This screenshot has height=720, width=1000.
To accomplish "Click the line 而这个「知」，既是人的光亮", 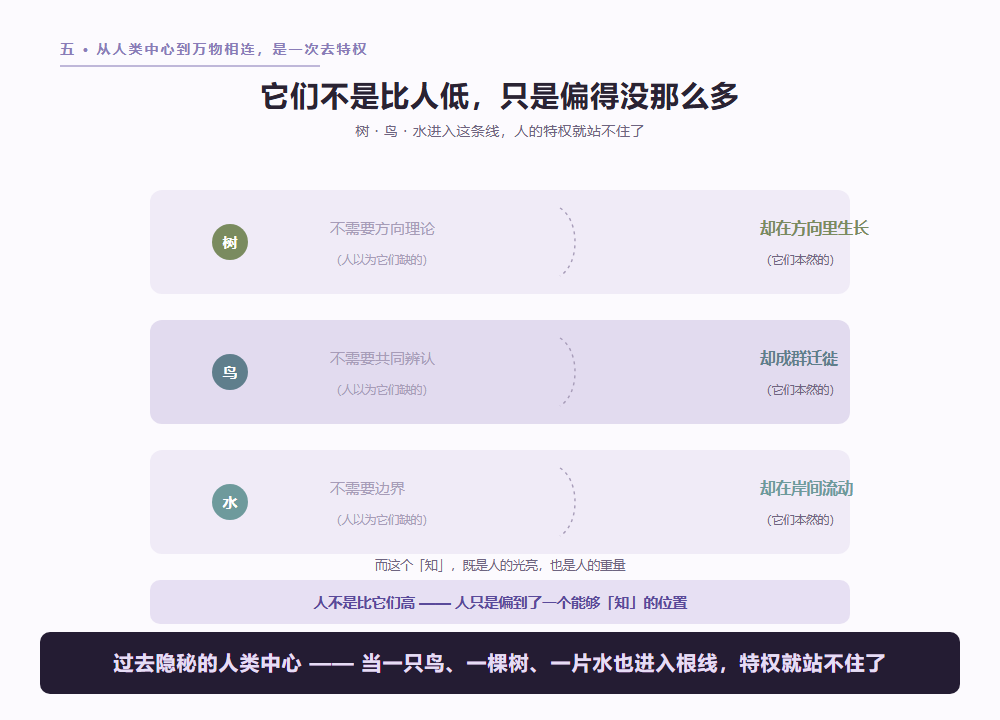I will click(x=500, y=566).
